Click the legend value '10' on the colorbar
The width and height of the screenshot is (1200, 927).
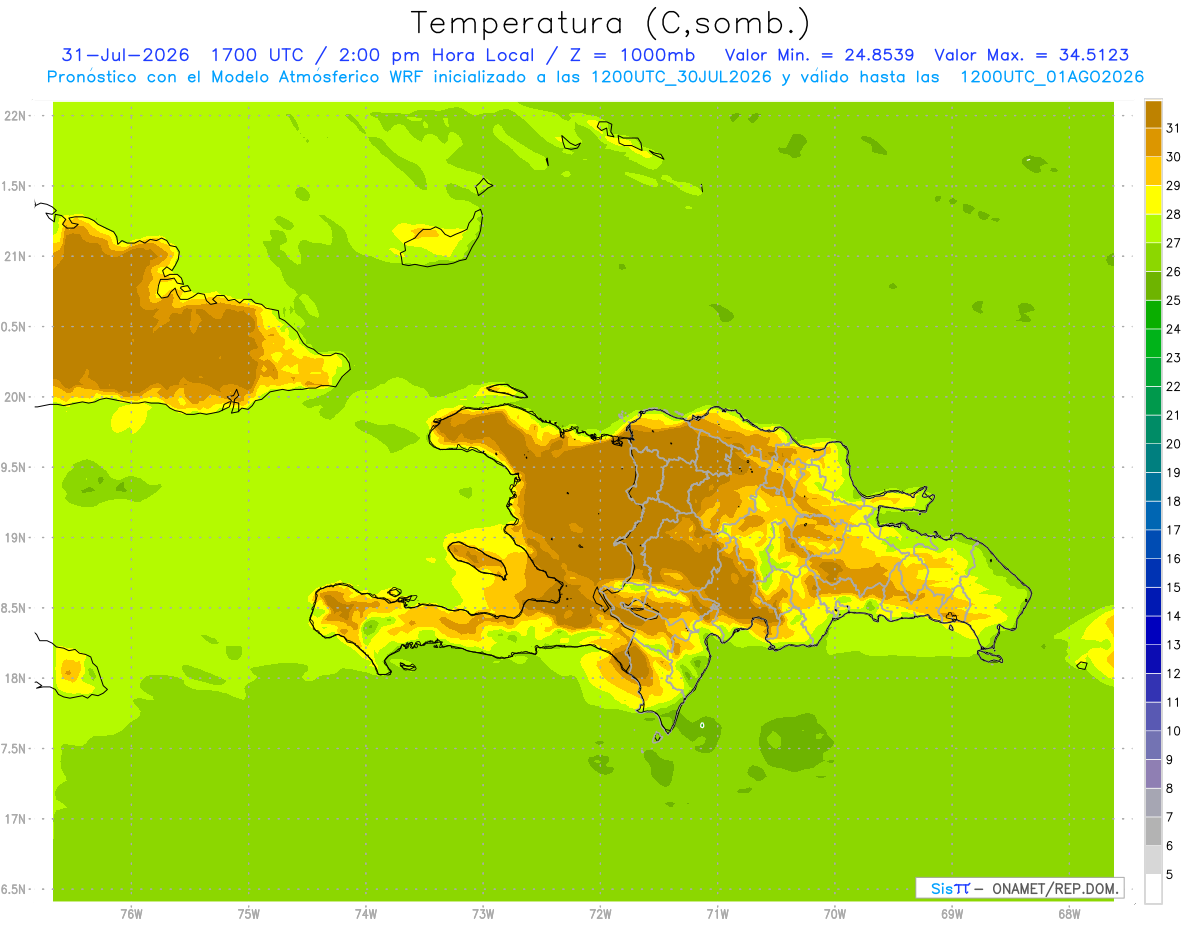(x=1173, y=731)
